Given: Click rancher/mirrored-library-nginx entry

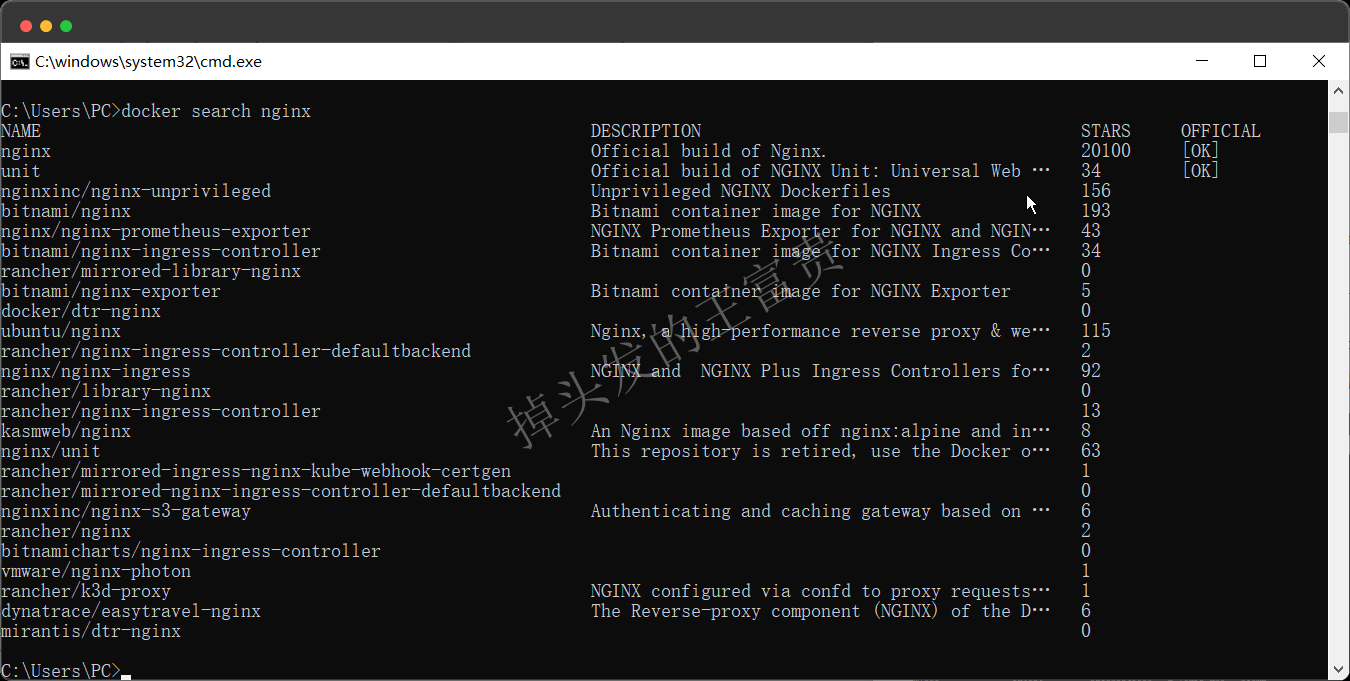Looking at the screenshot, I should 151,271.
